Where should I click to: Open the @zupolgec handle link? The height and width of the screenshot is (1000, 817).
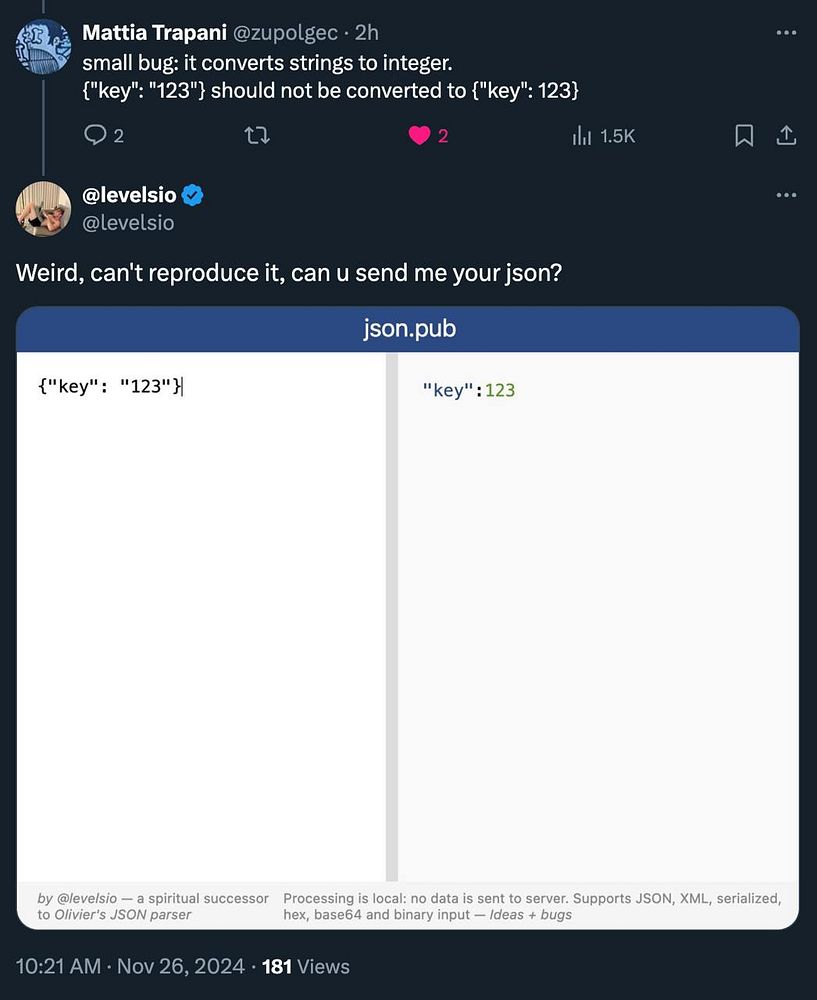[285, 33]
